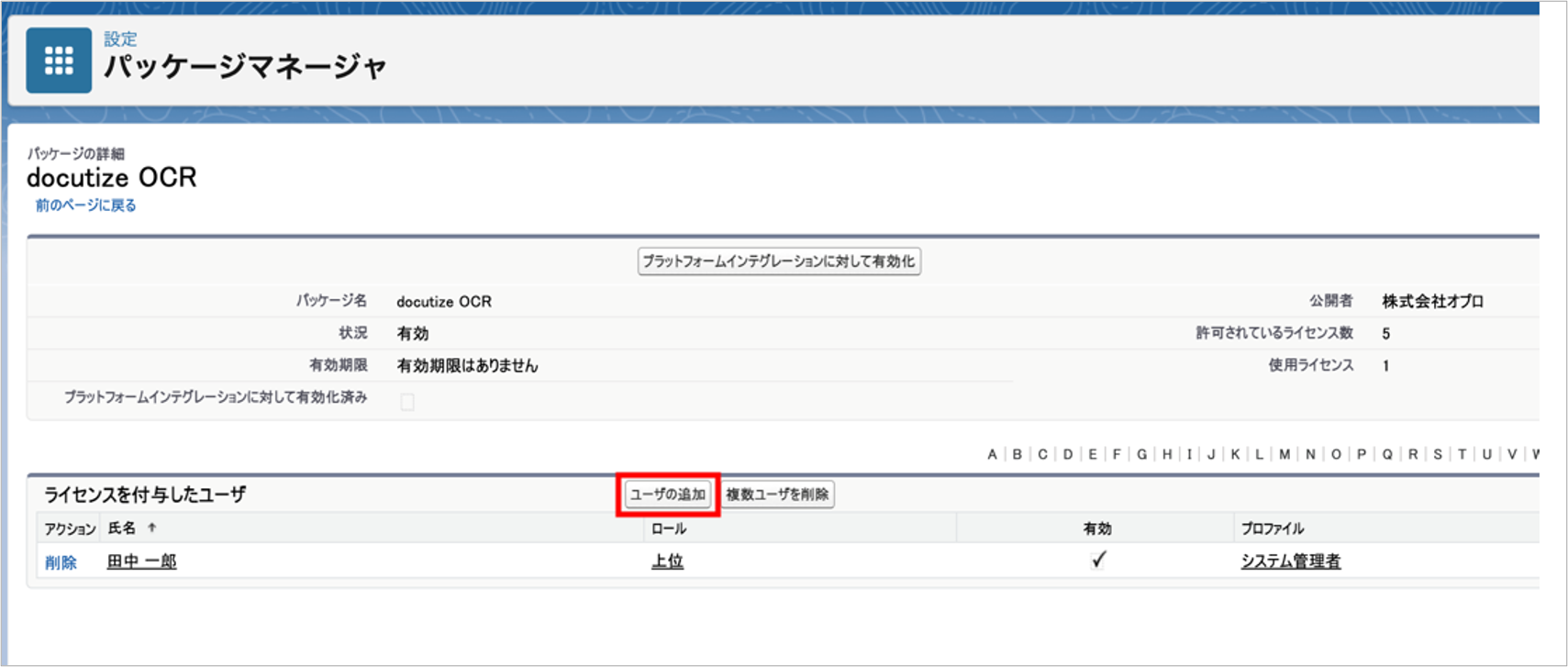Open the app launcher grid icon

pyautogui.click(x=59, y=61)
